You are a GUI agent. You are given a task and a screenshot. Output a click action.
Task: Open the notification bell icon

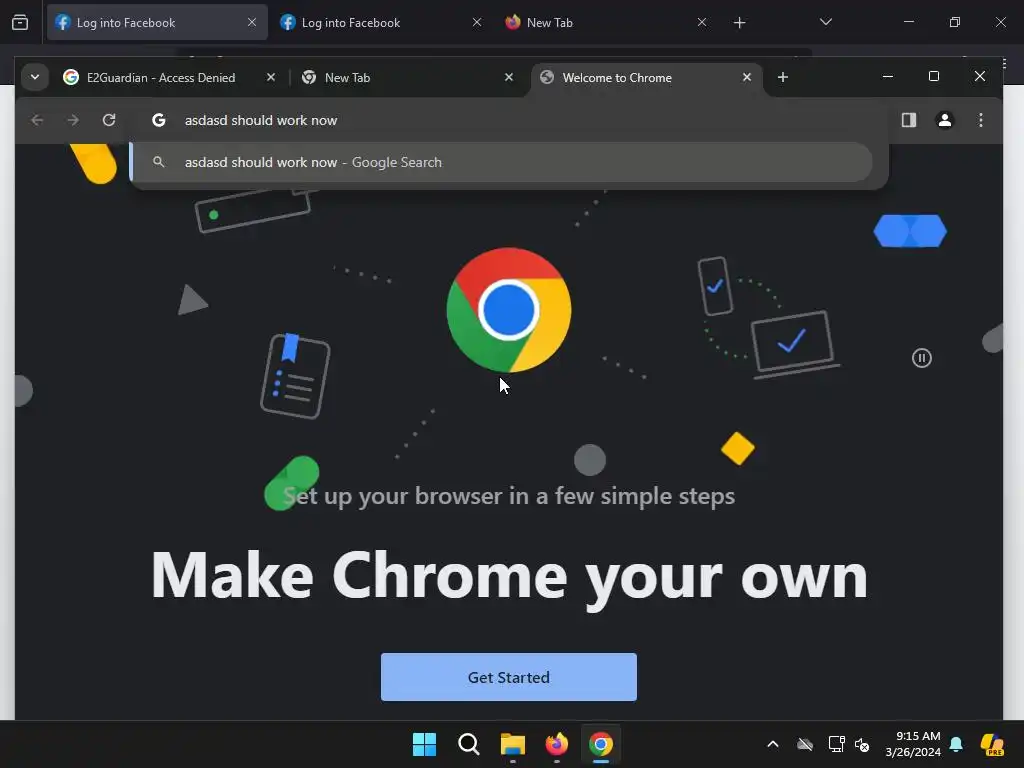point(956,744)
